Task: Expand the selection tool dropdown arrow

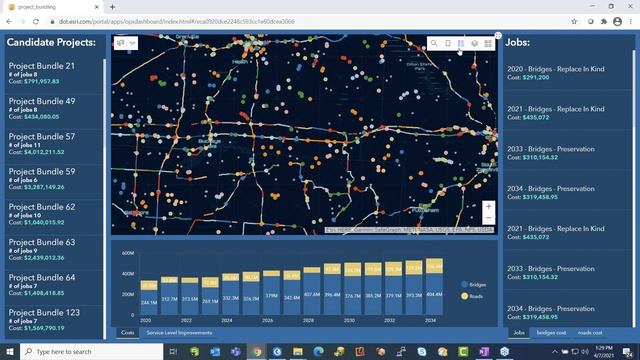Action: (133, 43)
